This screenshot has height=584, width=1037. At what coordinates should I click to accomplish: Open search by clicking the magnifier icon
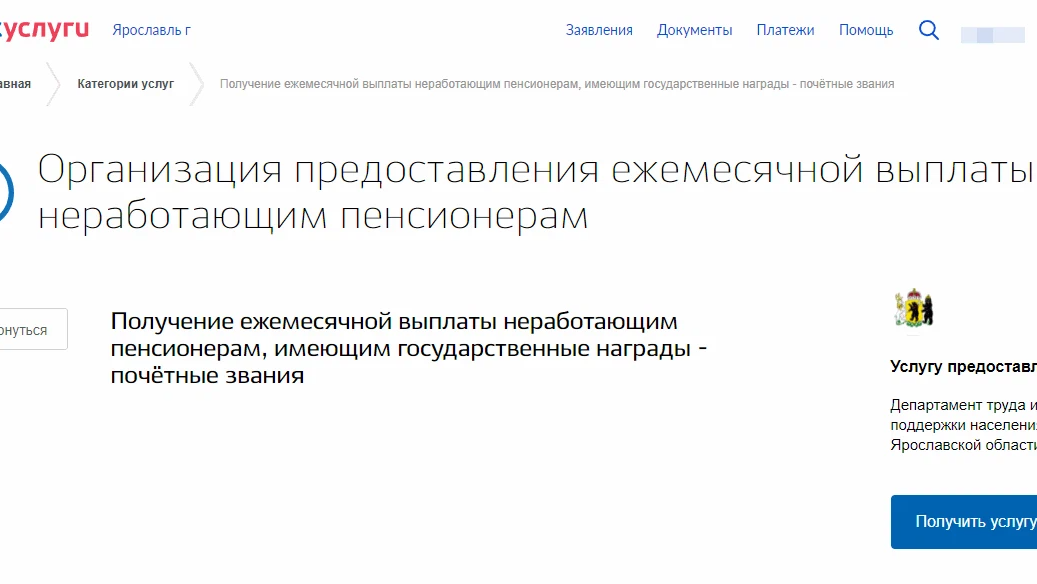pyautogui.click(x=928, y=30)
